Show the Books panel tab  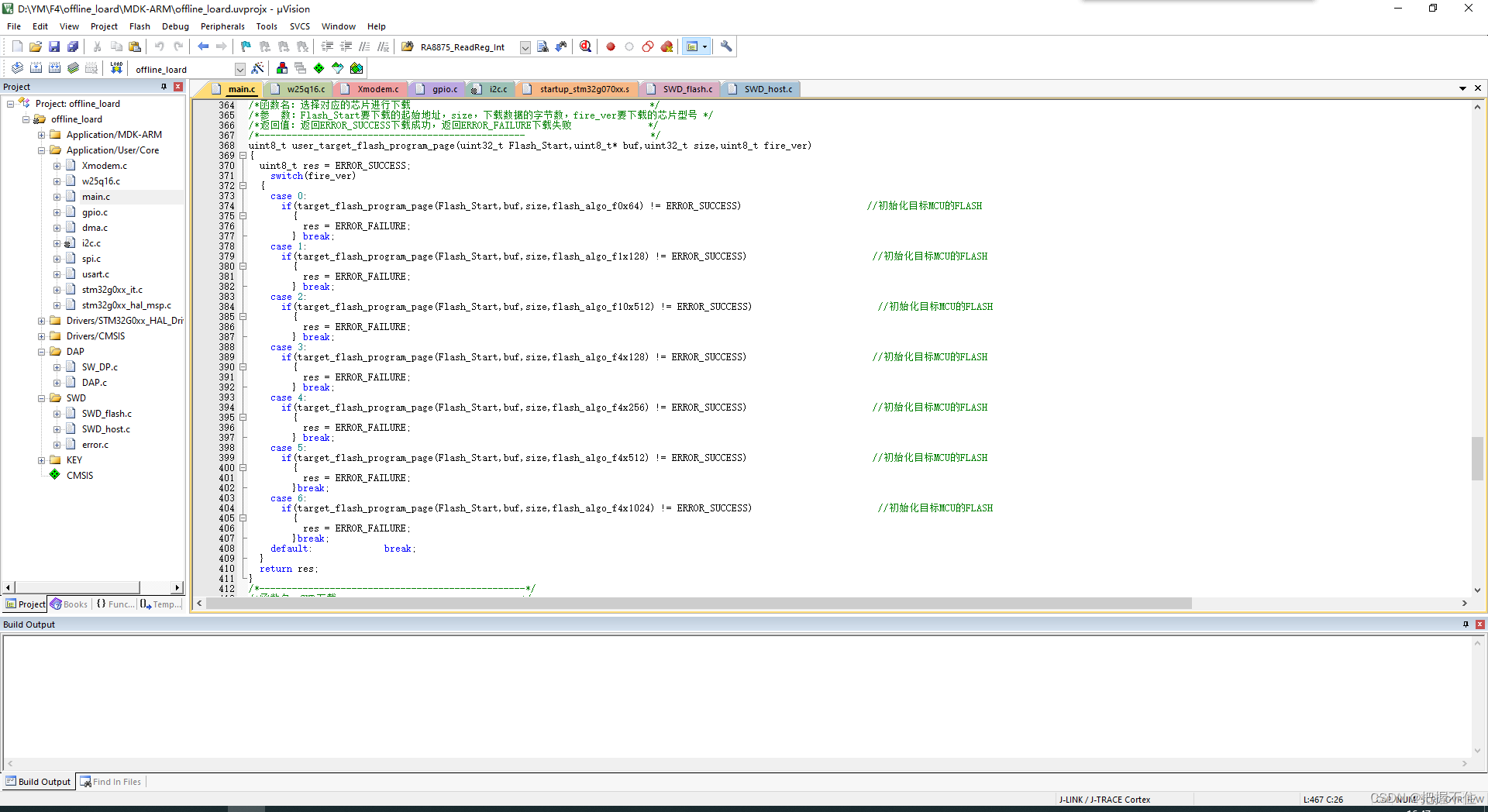point(69,604)
